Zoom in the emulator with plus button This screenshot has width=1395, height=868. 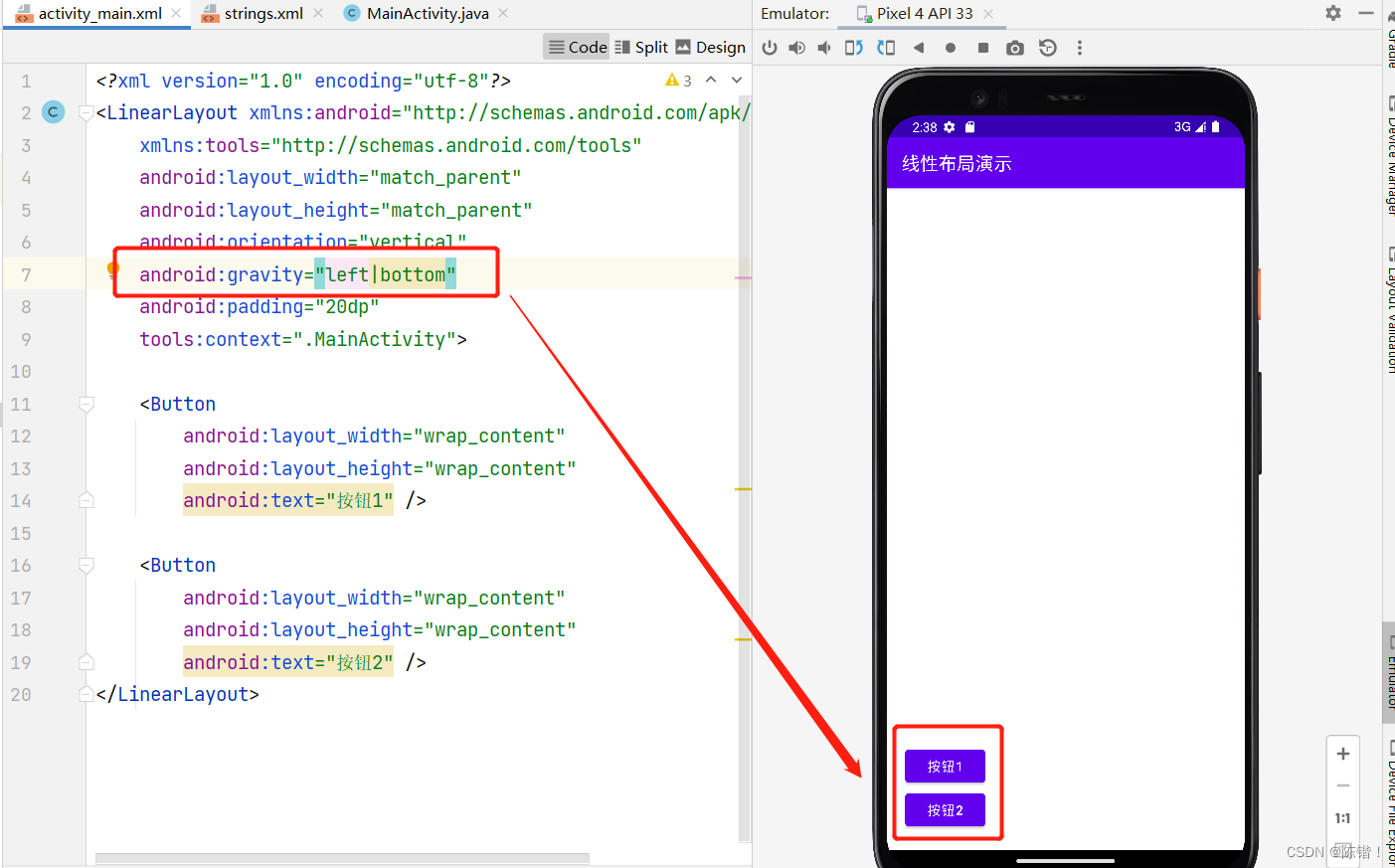click(1343, 754)
